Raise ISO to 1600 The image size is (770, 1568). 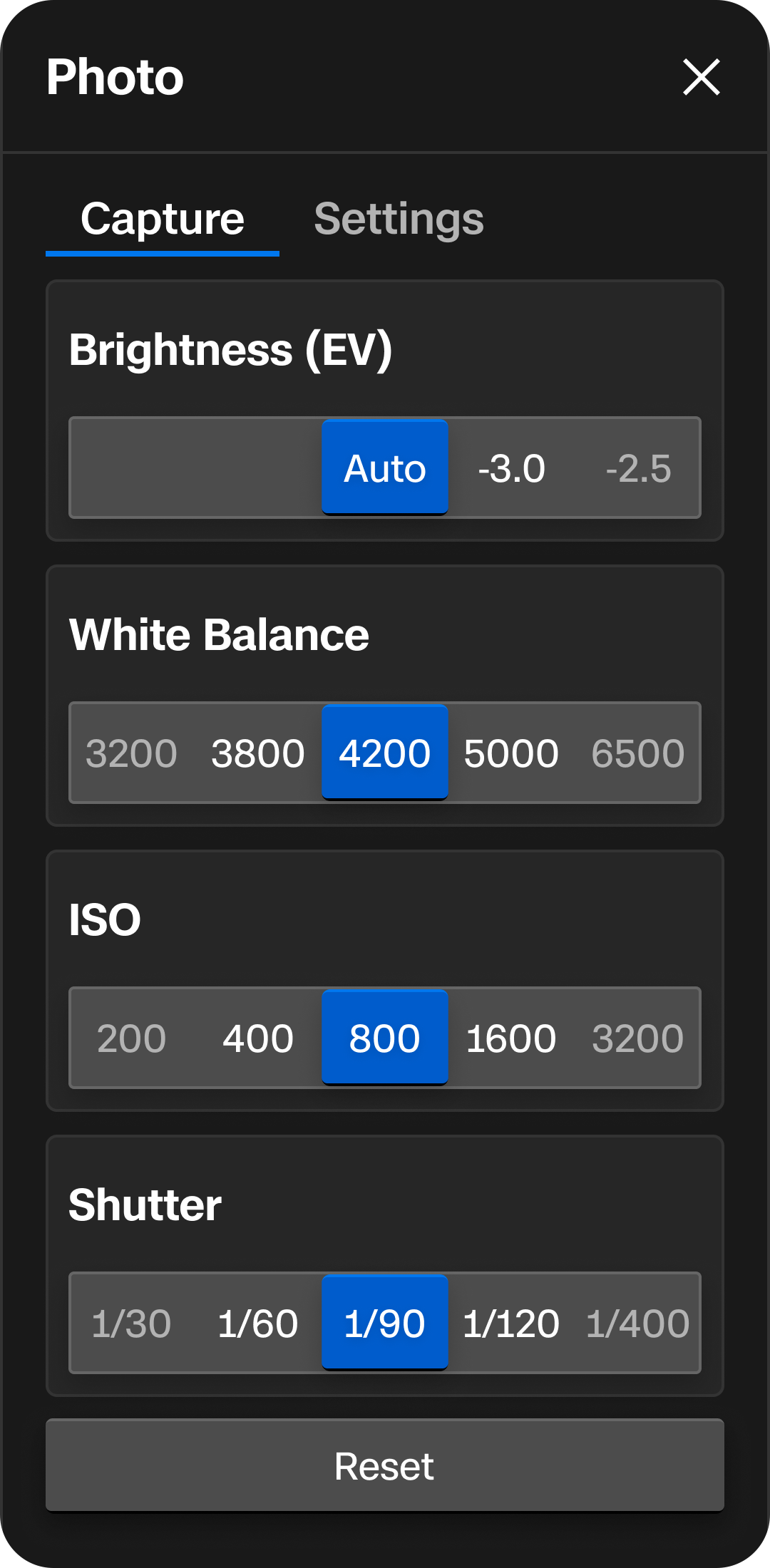511,1038
